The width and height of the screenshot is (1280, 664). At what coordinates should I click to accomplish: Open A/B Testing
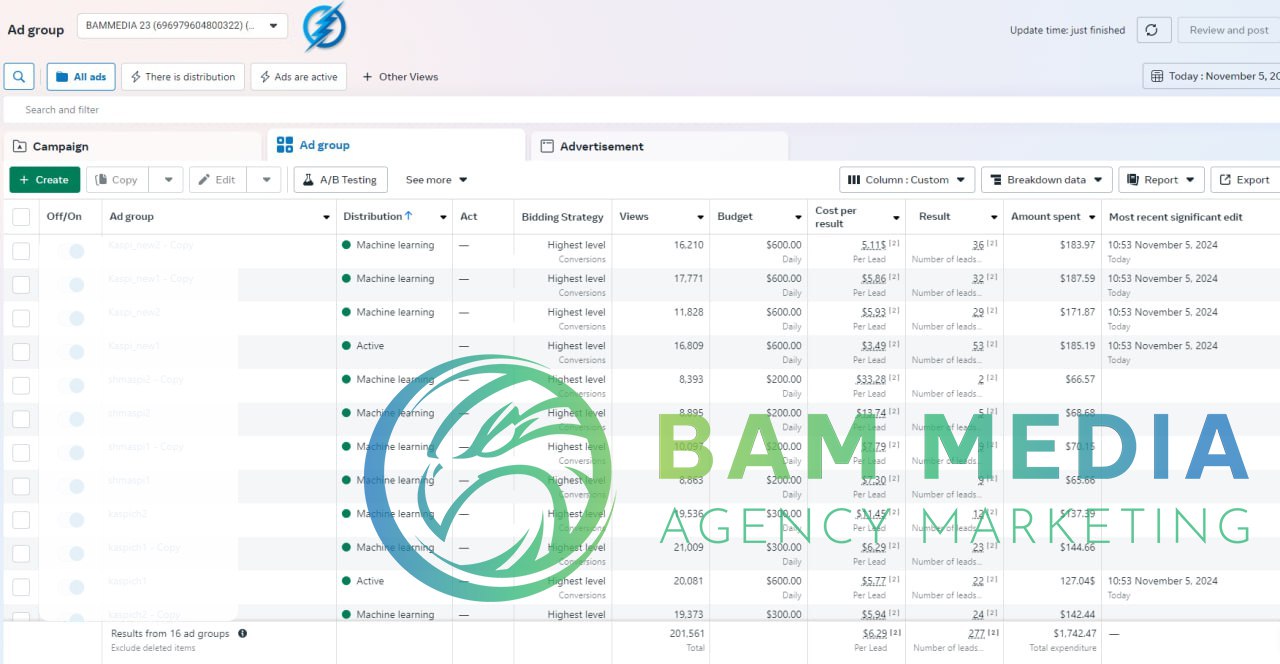pyautogui.click(x=340, y=180)
